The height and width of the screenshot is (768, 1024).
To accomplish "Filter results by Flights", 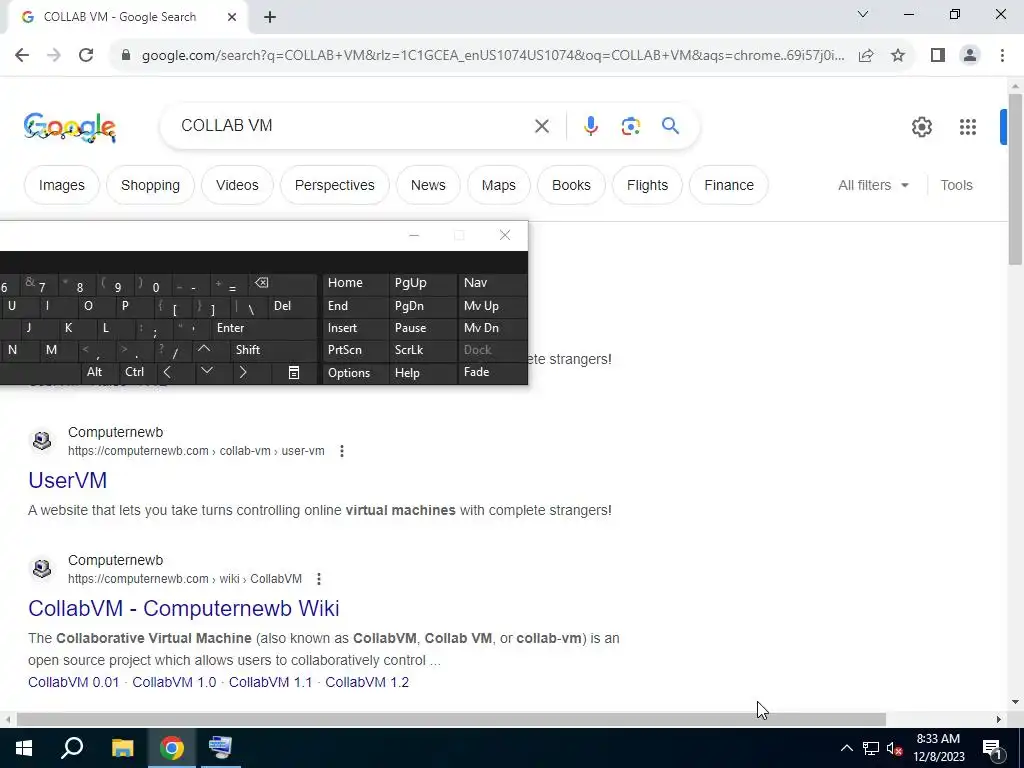I will click(647, 185).
